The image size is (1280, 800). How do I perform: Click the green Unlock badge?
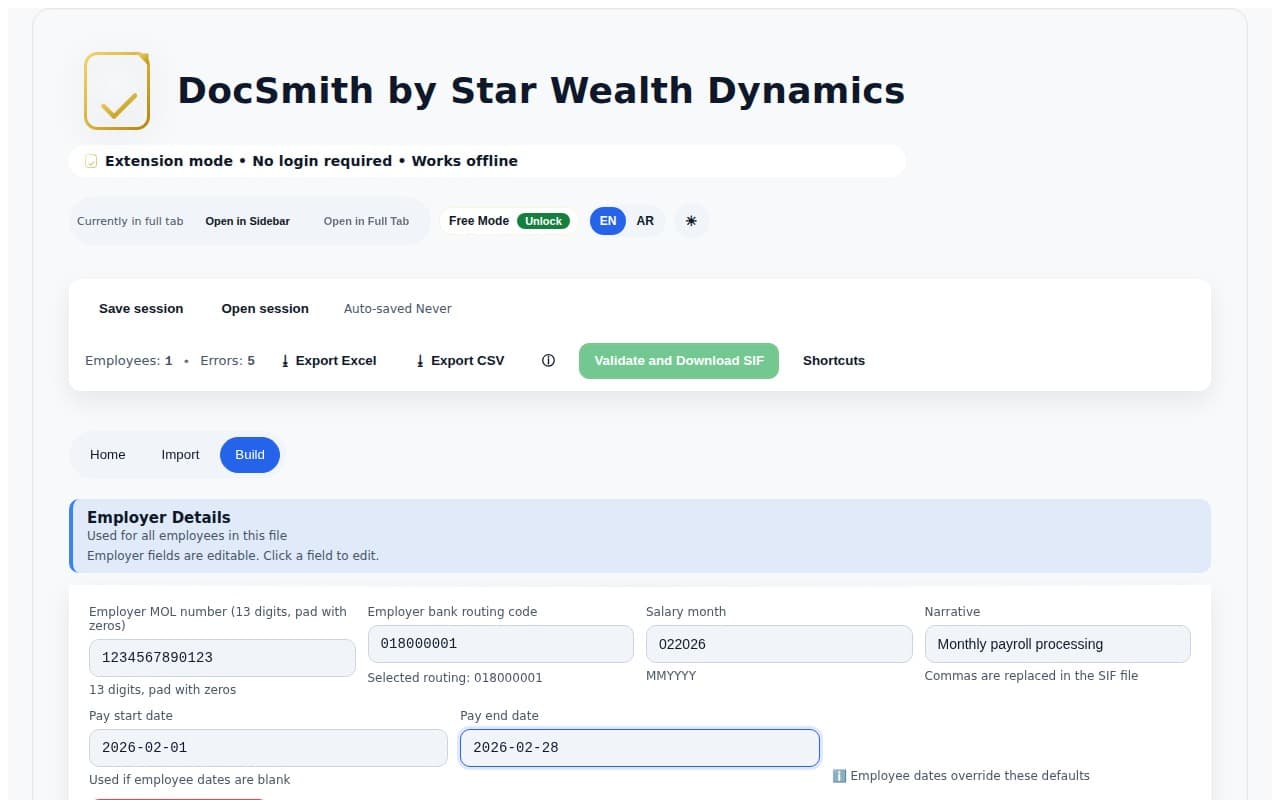[x=543, y=221]
